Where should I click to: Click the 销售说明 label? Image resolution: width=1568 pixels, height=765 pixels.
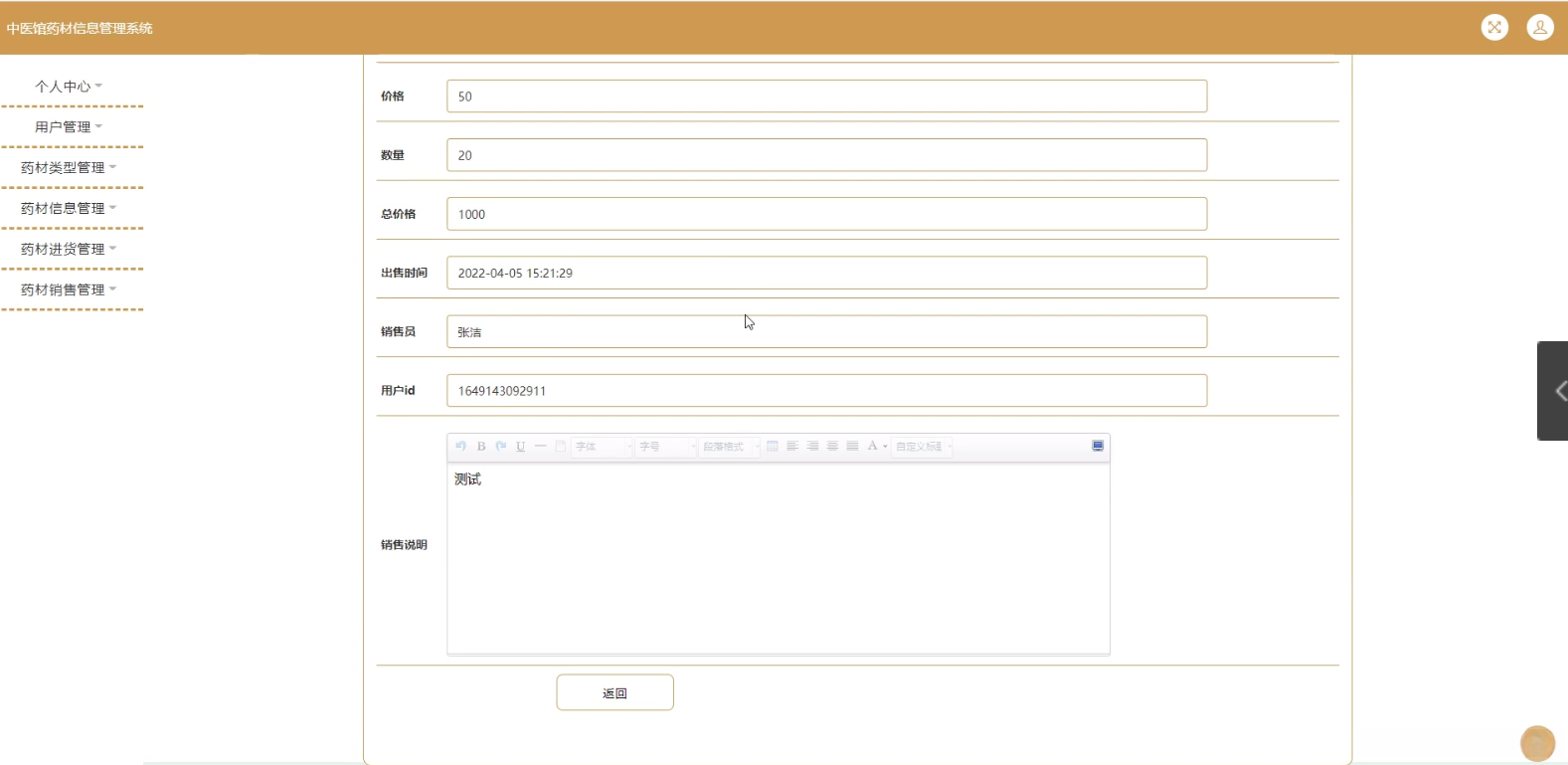tap(404, 545)
